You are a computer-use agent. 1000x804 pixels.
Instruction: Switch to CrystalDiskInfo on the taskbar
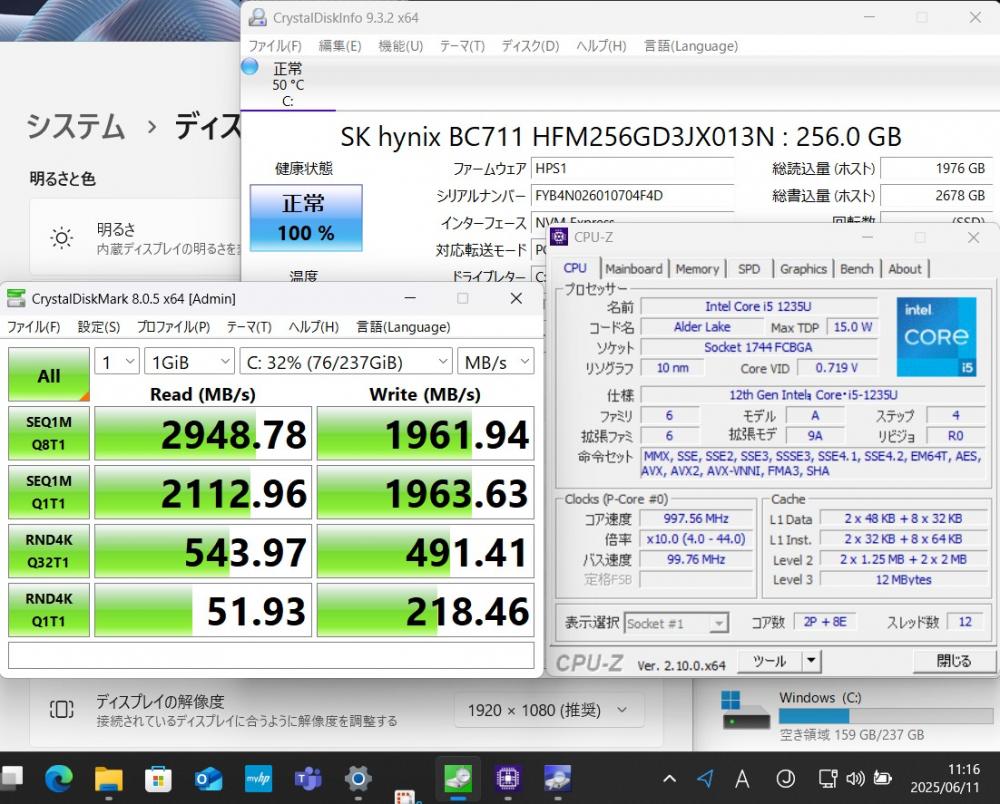557,778
